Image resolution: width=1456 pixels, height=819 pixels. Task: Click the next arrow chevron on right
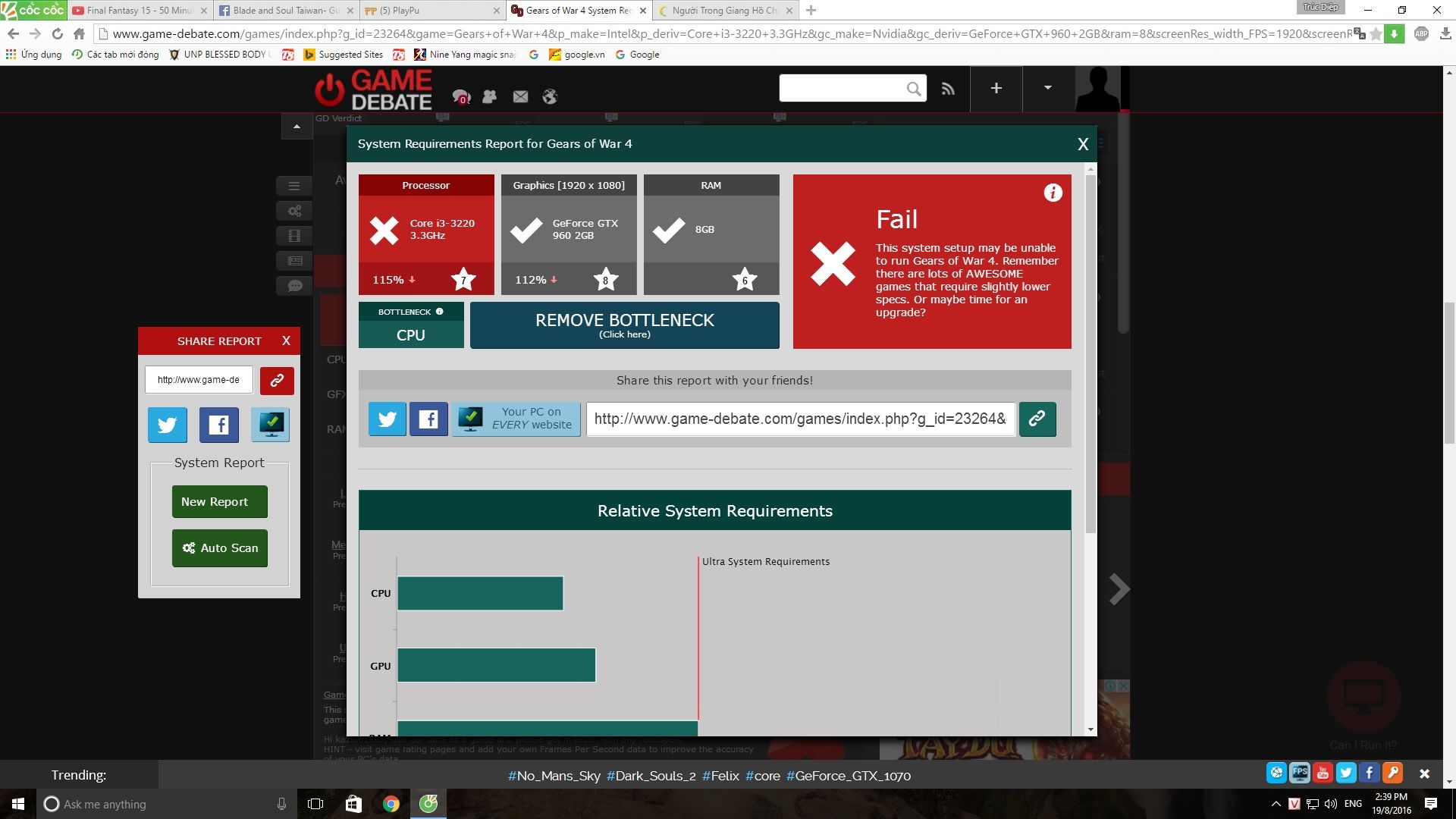tap(1119, 589)
